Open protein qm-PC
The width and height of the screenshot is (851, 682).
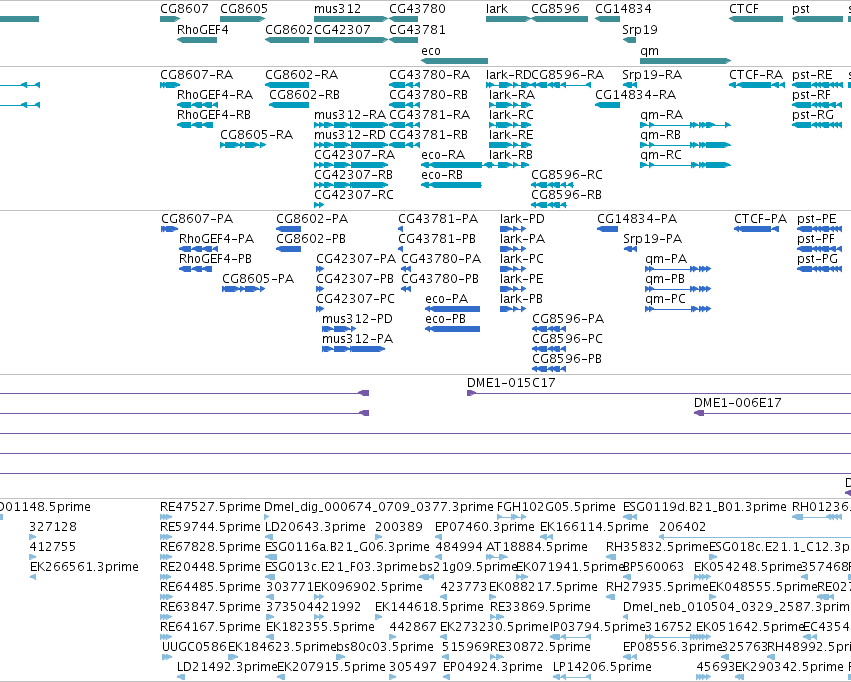(665, 299)
